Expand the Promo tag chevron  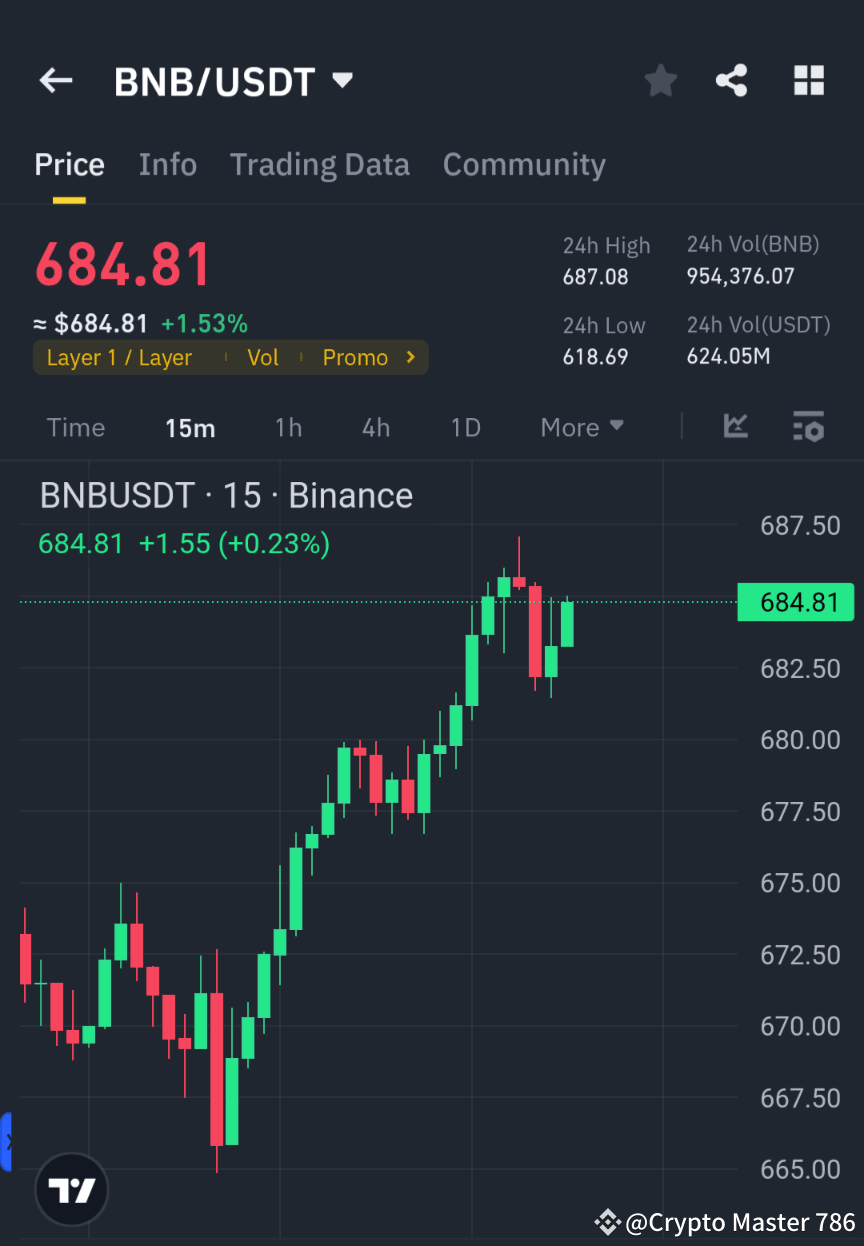[x=409, y=357]
